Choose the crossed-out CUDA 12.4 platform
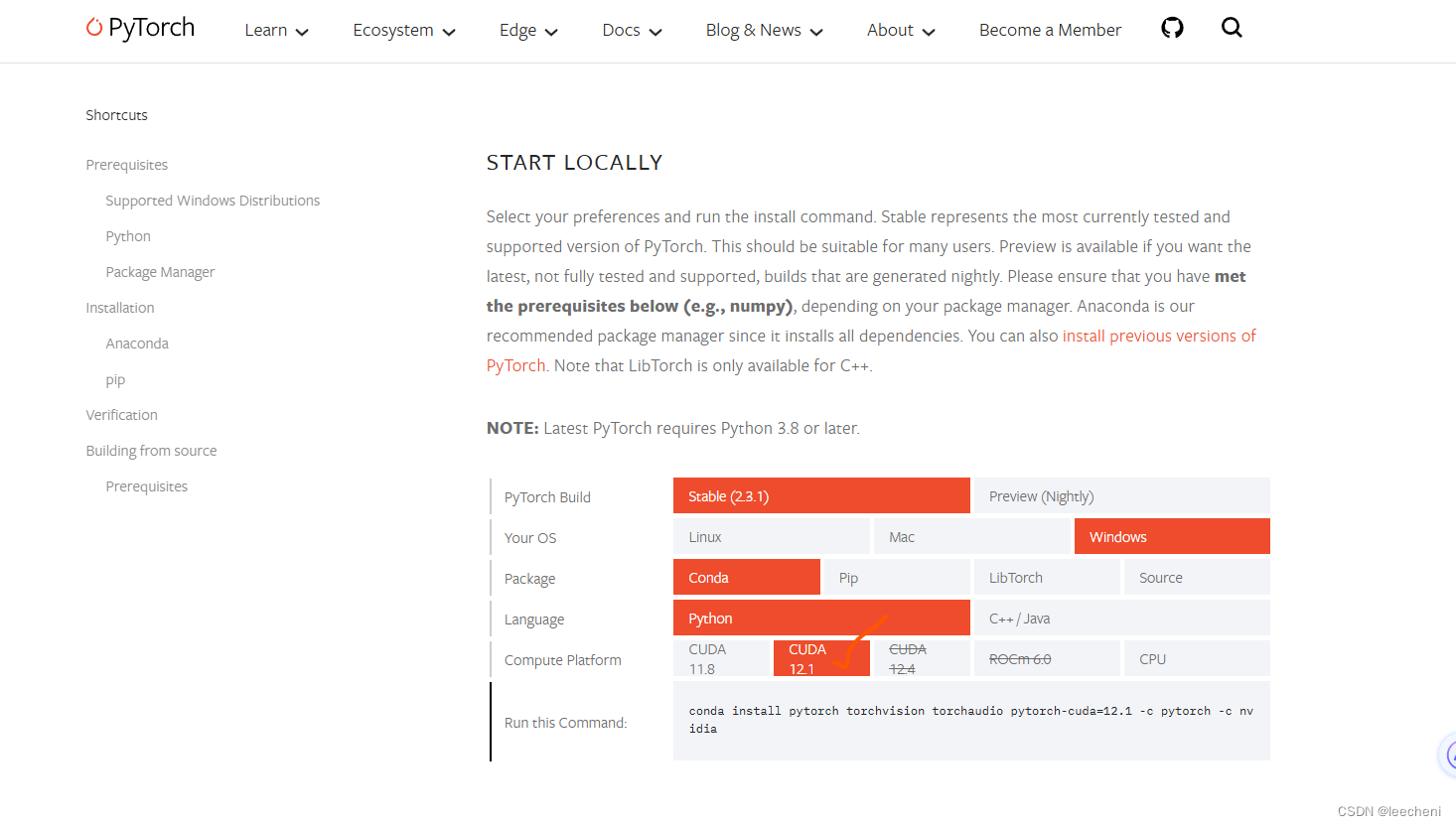Image resolution: width=1456 pixels, height=826 pixels. pyautogui.click(x=922, y=658)
